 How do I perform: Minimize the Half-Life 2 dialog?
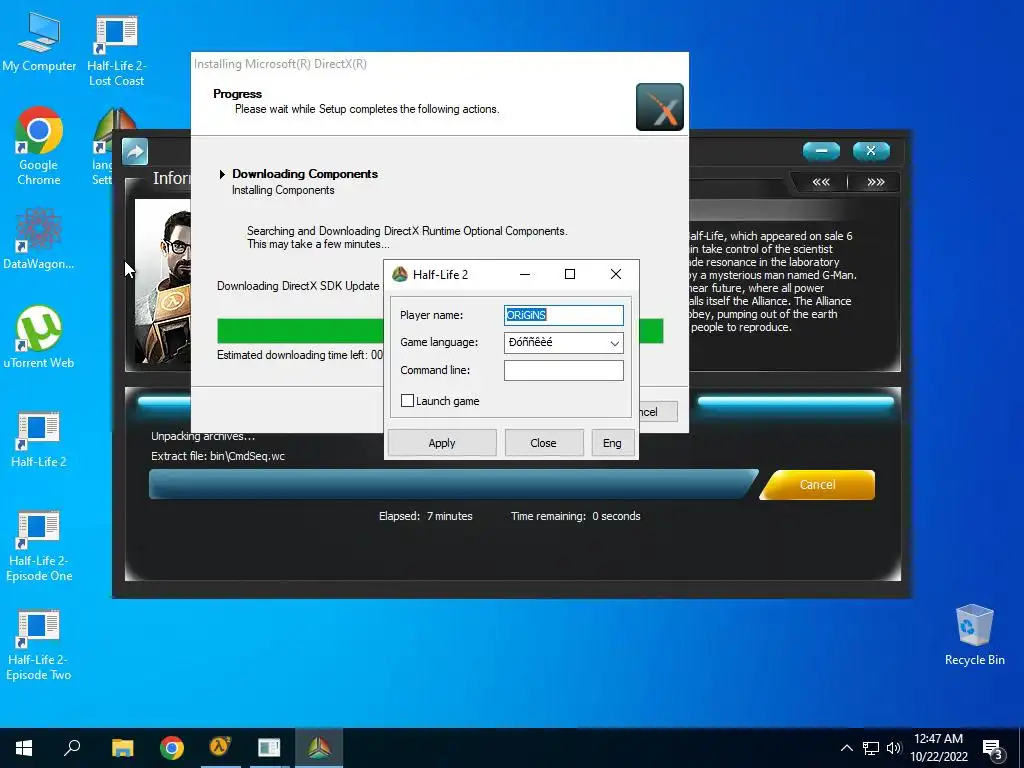tap(524, 274)
